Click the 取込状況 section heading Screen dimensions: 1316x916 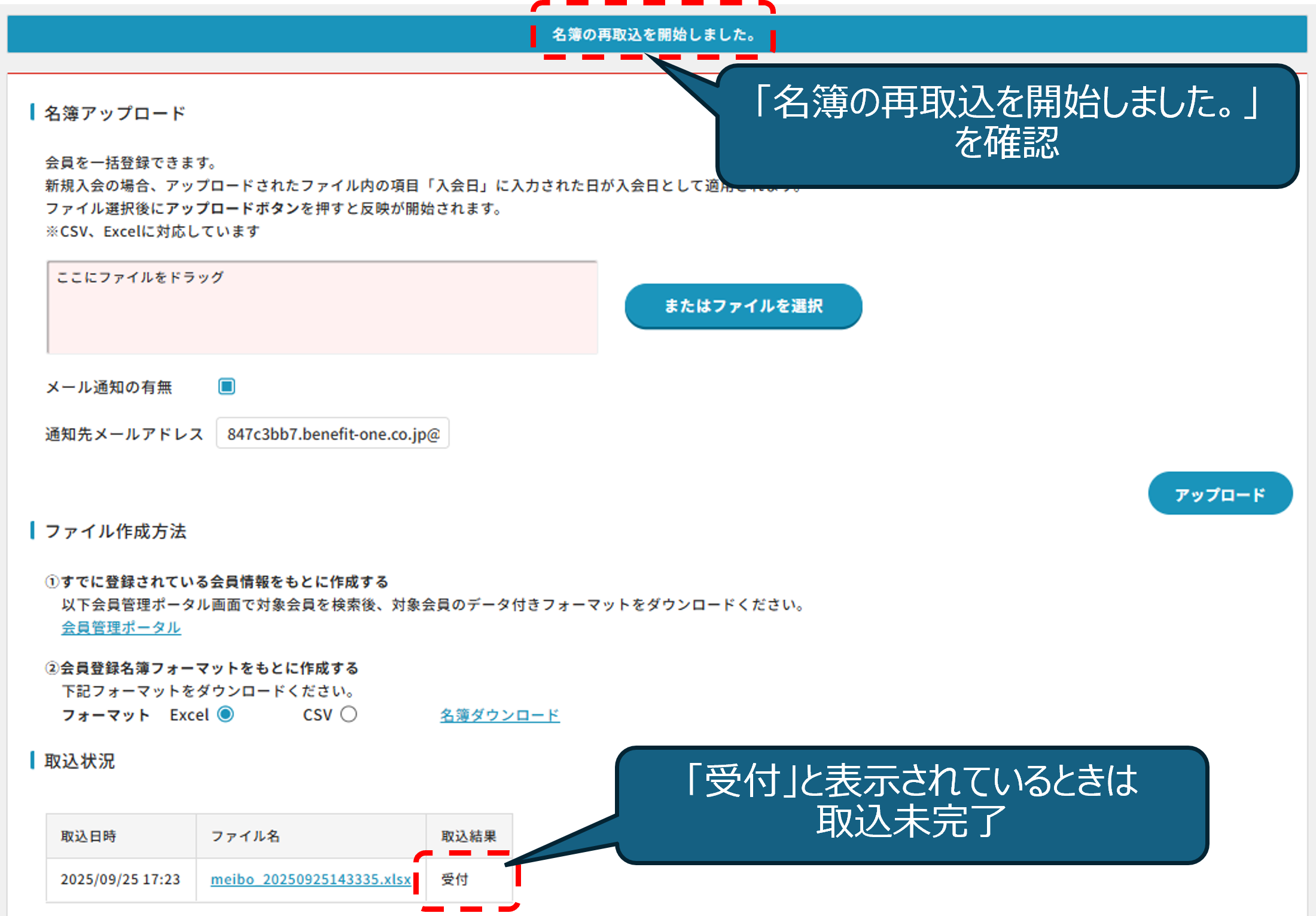click(80, 761)
